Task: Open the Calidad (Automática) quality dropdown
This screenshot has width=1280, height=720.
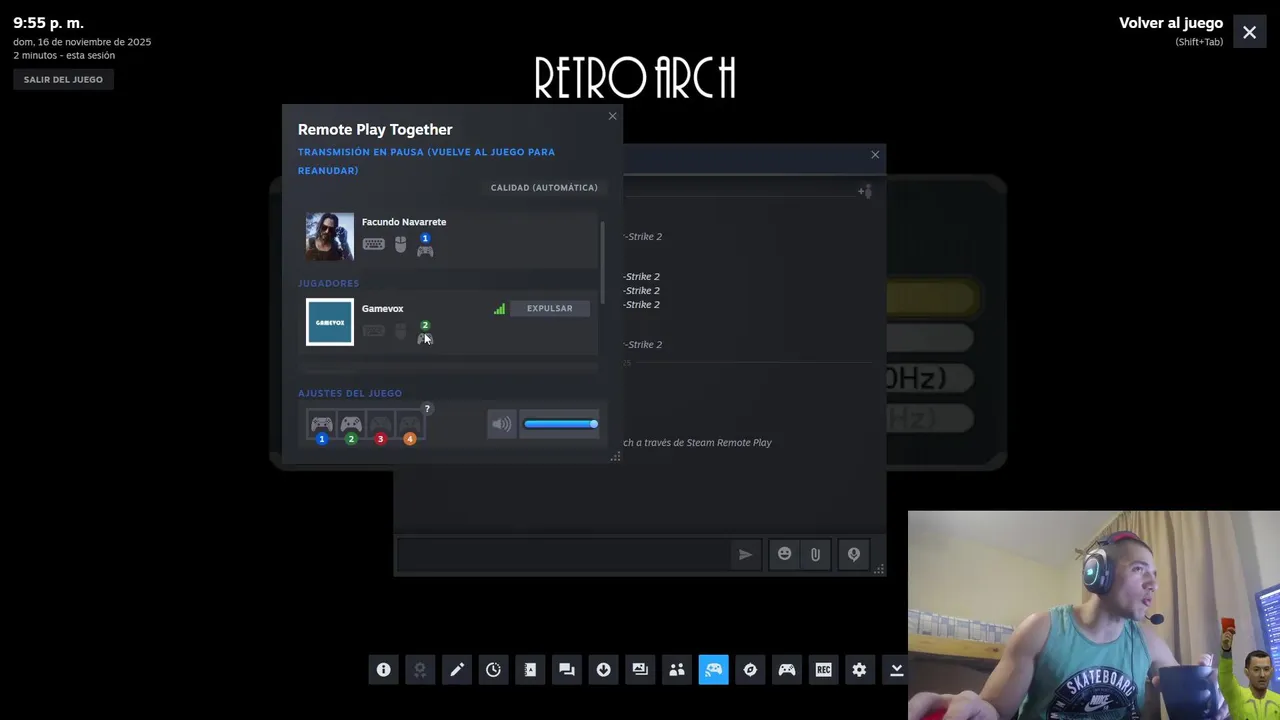Action: click(x=544, y=188)
